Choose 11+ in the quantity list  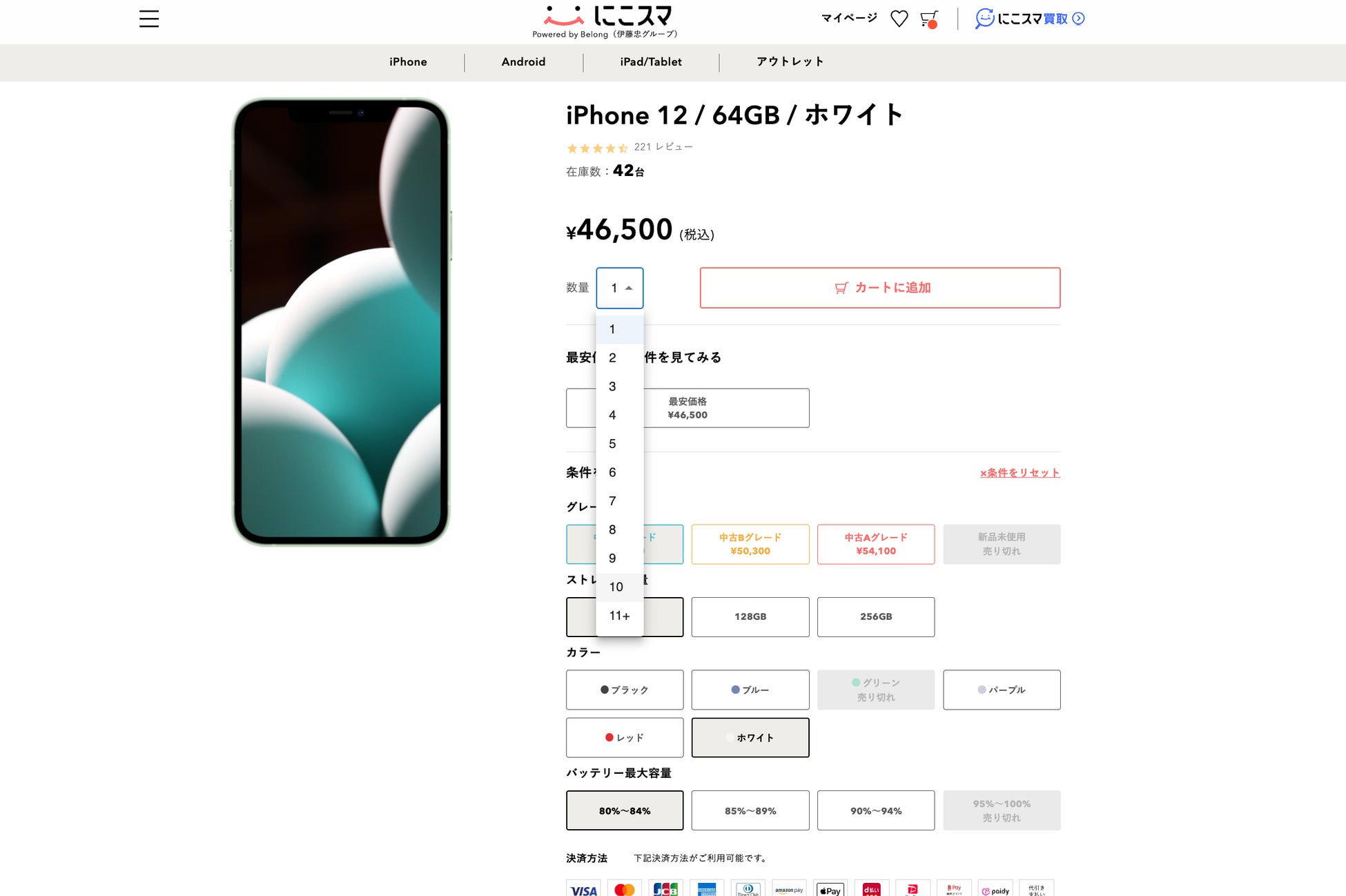coord(620,616)
